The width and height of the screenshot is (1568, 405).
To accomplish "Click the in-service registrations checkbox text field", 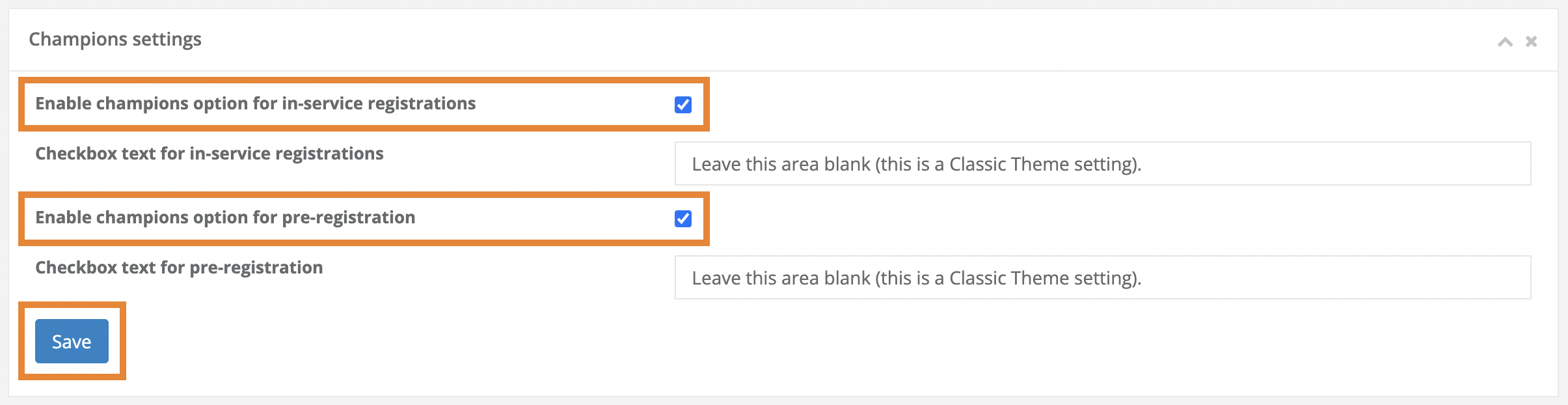I will click(x=1102, y=164).
